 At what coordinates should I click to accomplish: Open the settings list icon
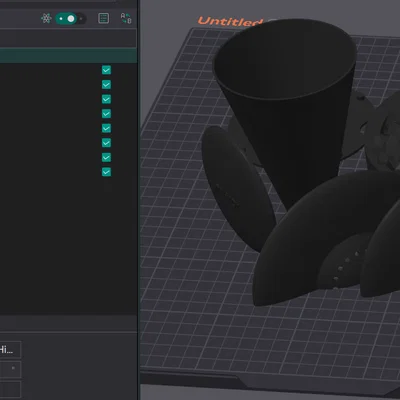(x=103, y=18)
